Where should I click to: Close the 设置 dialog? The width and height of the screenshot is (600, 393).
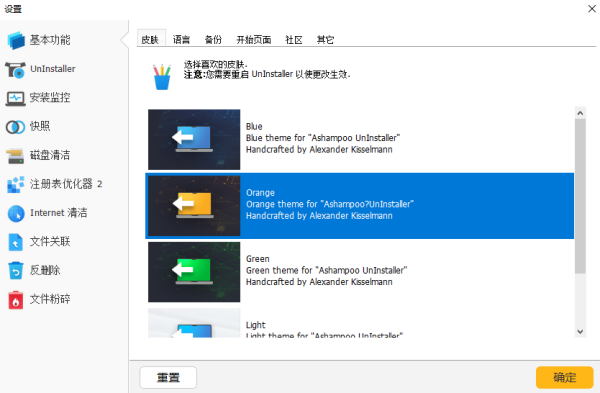[x=592, y=8]
